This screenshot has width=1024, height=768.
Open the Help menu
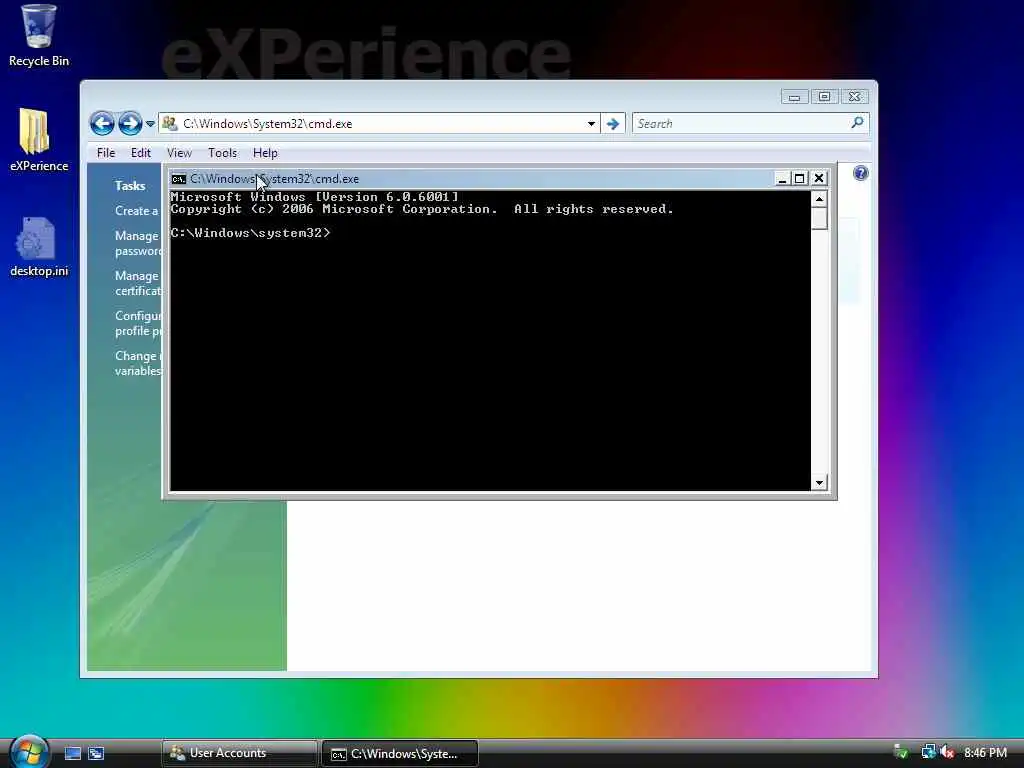coord(265,153)
